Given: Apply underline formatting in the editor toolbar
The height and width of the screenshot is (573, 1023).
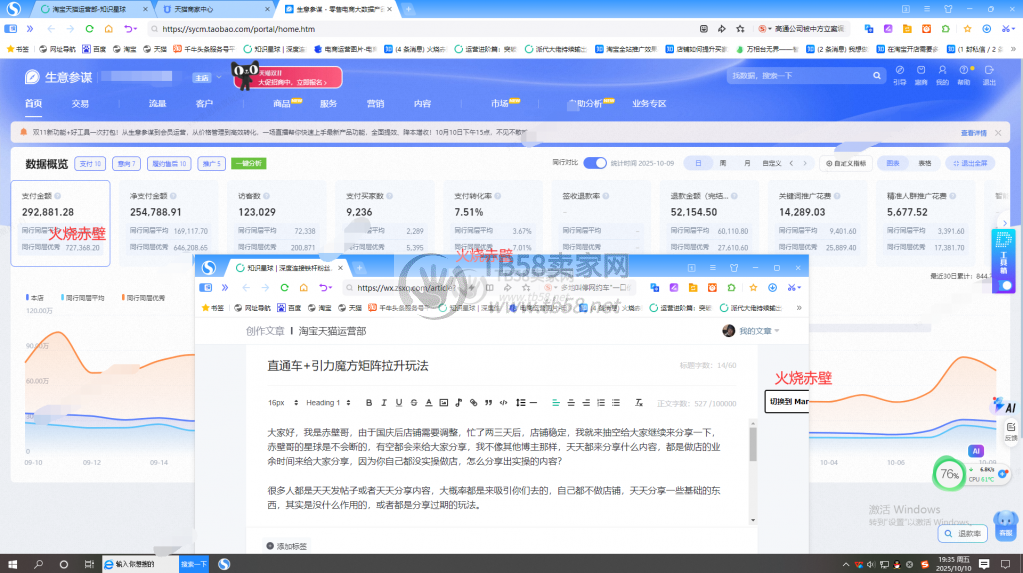Looking at the screenshot, I should 399,403.
